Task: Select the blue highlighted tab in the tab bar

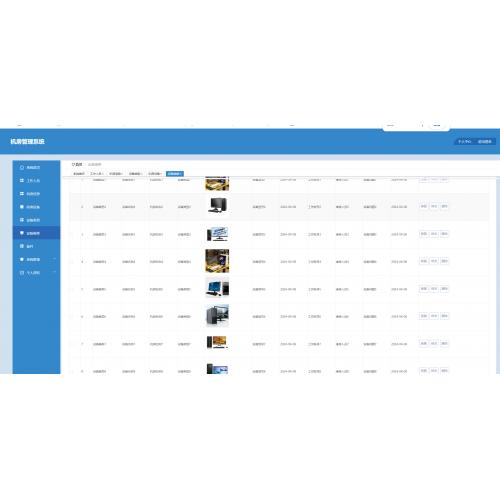Action: [x=175, y=174]
